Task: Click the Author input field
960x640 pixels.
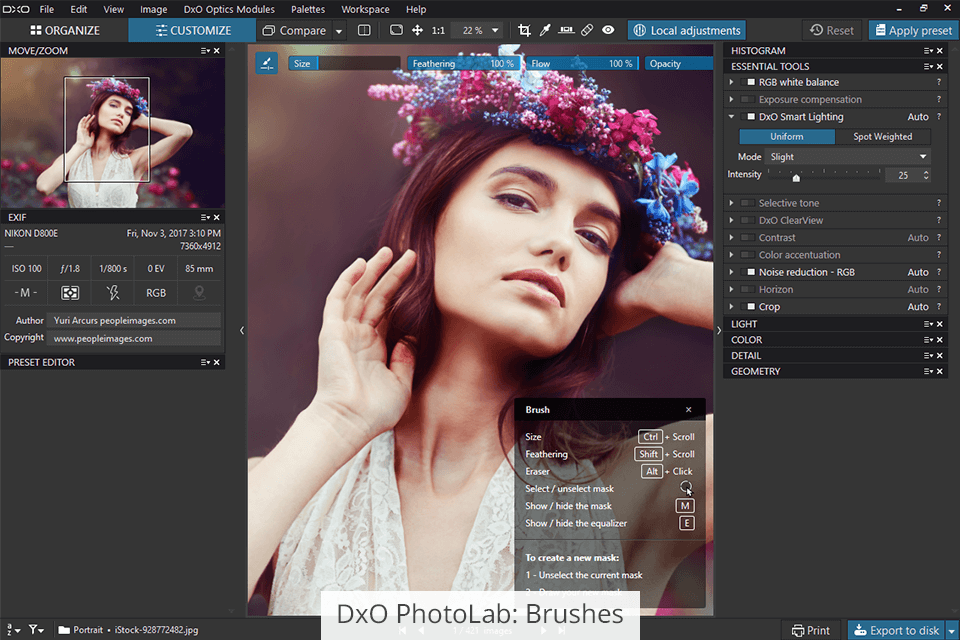Action: click(133, 320)
